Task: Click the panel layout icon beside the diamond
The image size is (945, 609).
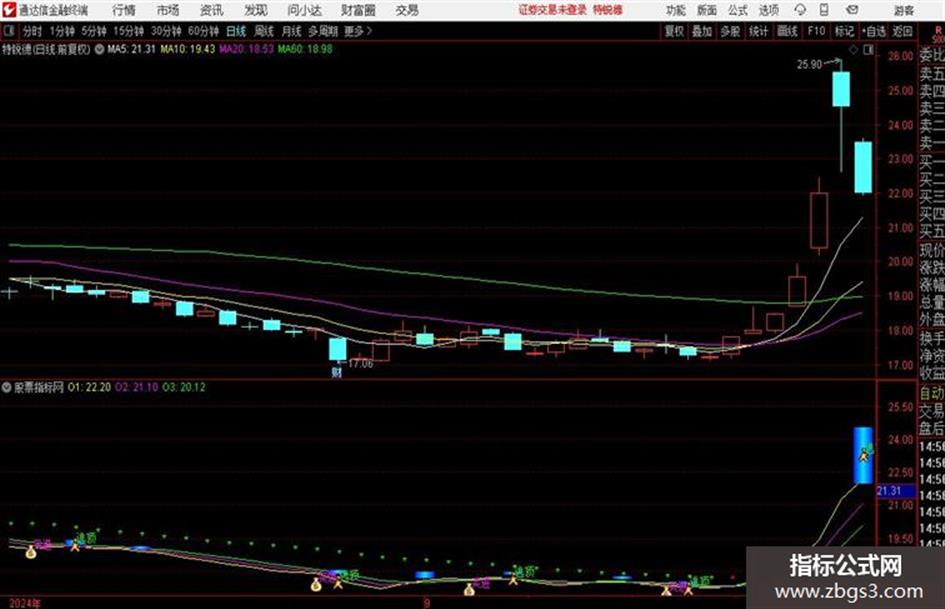Action: click(x=868, y=50)
